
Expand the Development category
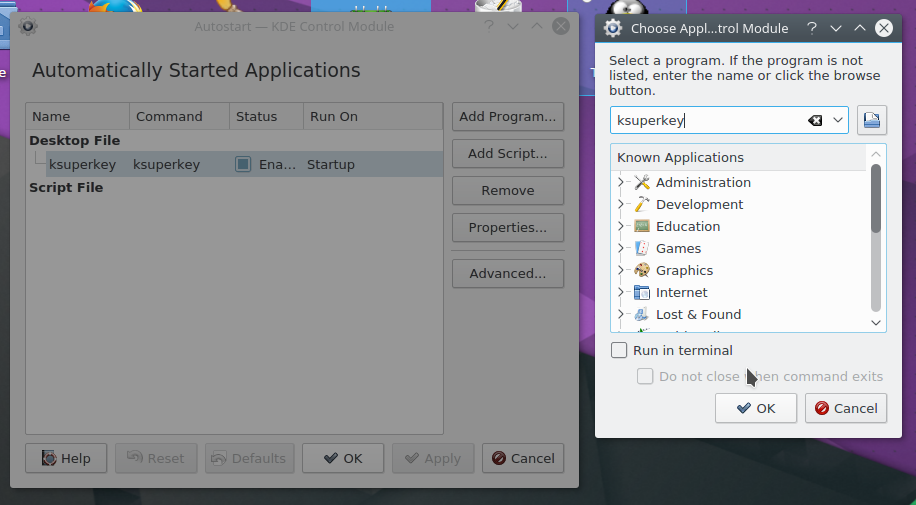[620, 205]
